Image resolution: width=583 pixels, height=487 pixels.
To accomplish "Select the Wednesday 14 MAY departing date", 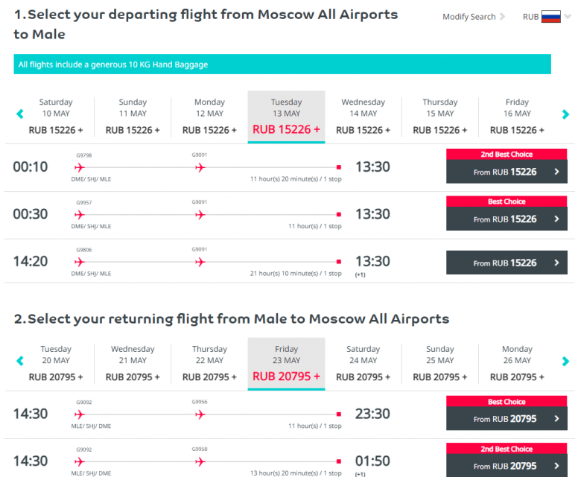I will [x=363, y=117].
